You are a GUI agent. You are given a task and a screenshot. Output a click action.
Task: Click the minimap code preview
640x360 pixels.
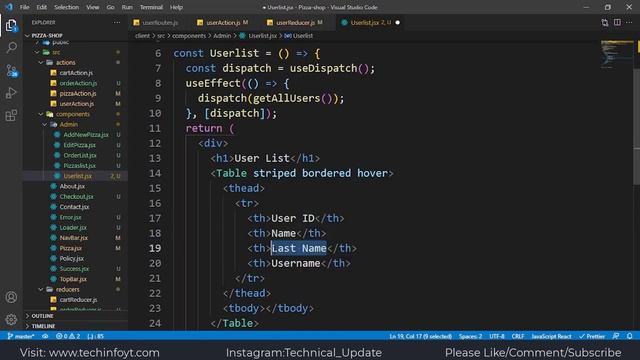click(616, 54)
